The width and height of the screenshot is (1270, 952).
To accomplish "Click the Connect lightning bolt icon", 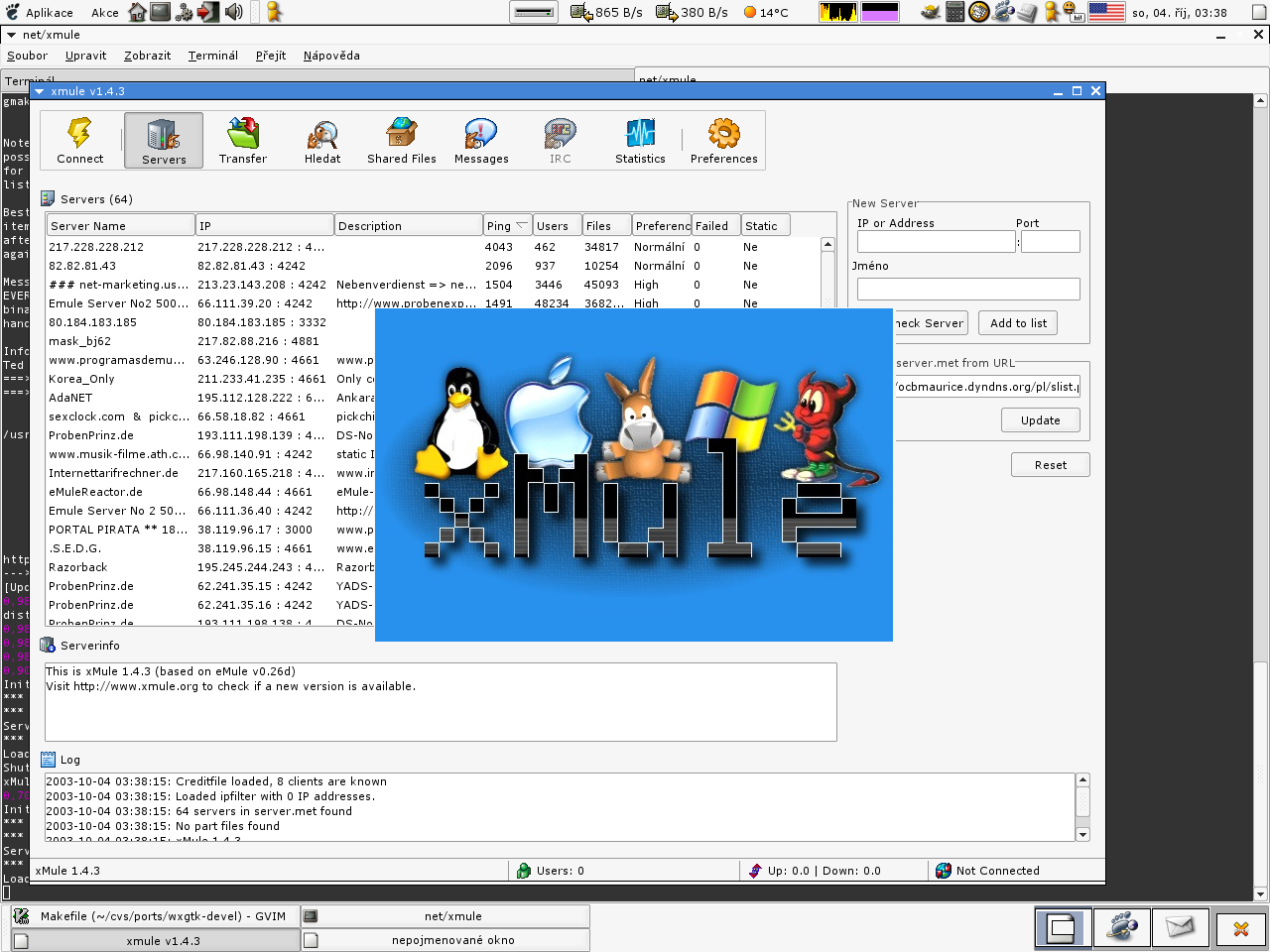I will [x=79, y=133].
